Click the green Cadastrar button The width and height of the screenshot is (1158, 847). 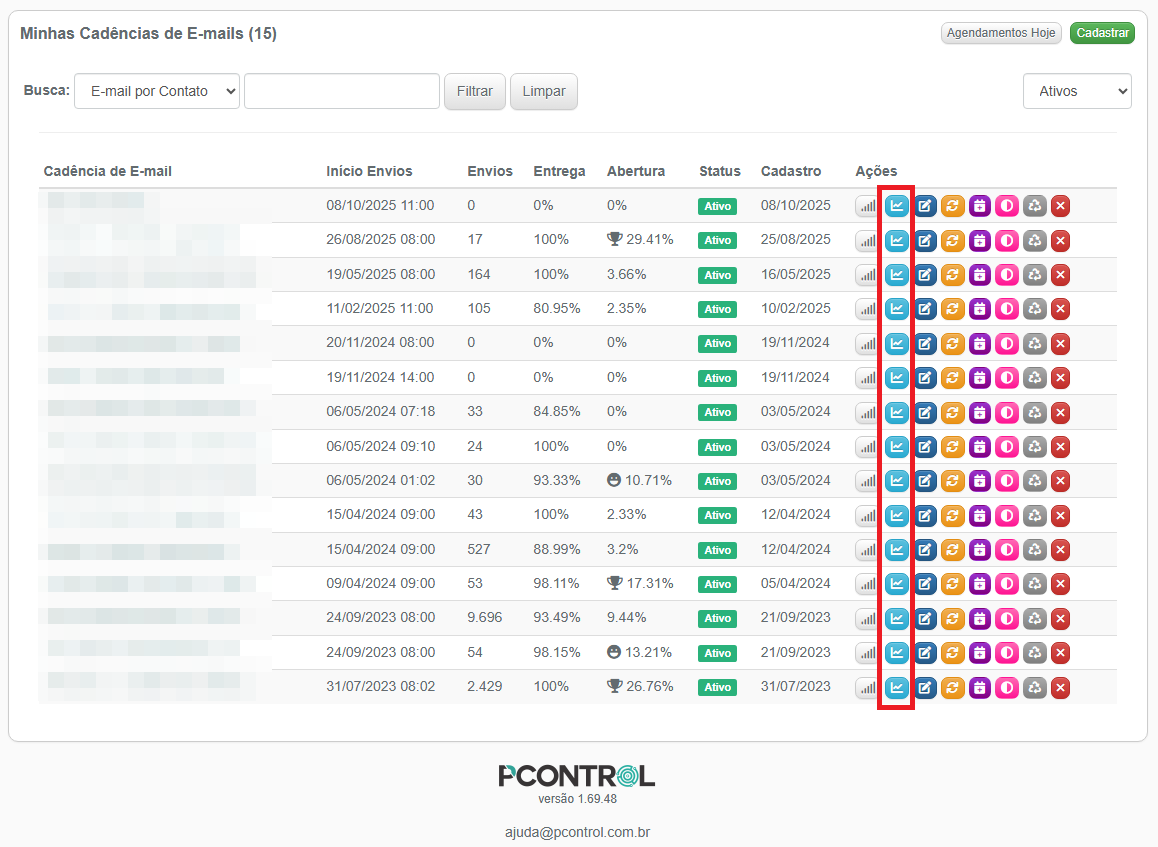tap(1101, 33)
